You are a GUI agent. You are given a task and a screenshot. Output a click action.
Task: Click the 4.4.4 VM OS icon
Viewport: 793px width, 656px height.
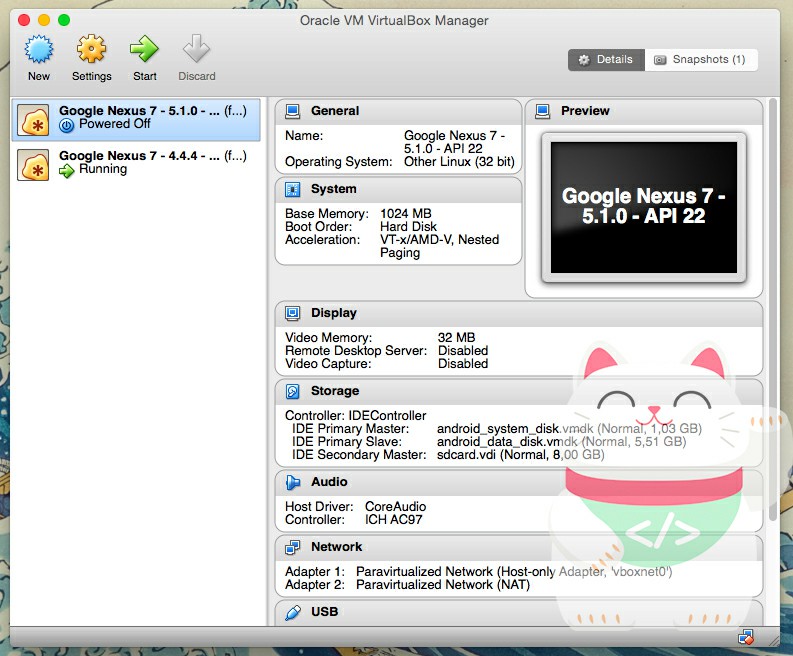33,165
